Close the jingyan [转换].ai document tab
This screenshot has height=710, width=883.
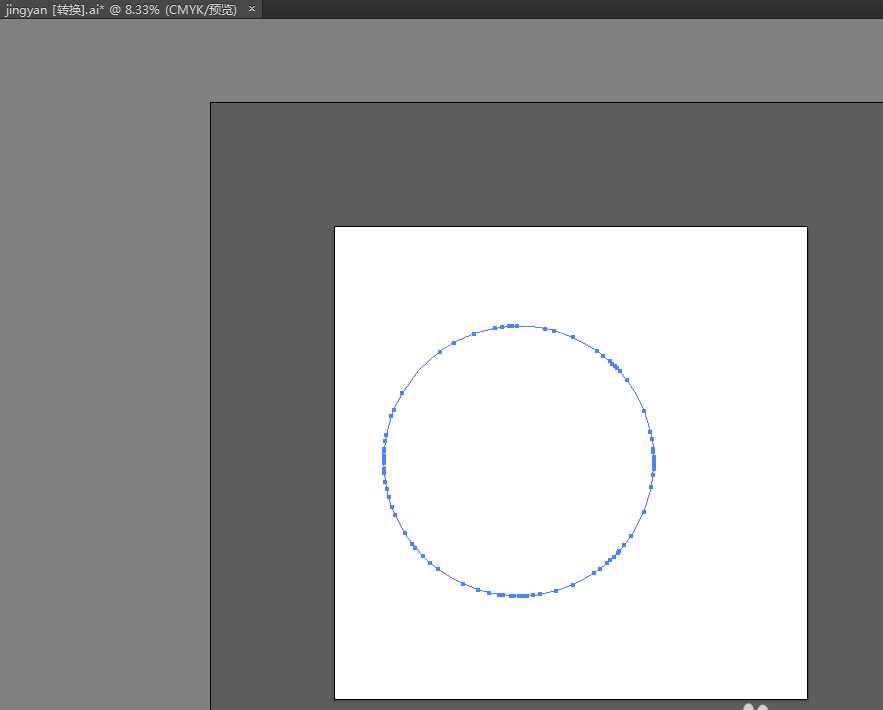pyautogui.click(x=252, y=9)
